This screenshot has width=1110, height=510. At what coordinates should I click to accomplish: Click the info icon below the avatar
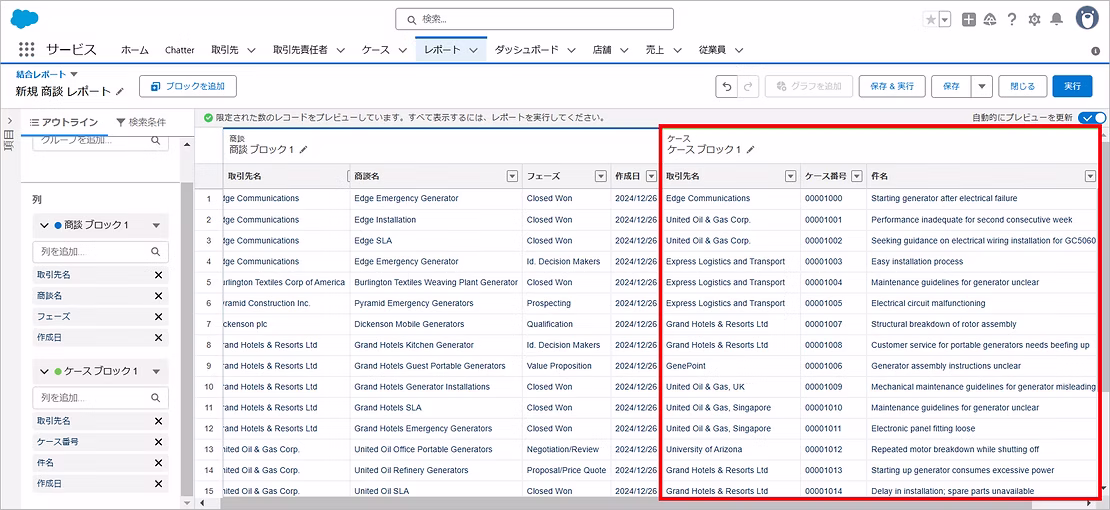coord(1095,51)
